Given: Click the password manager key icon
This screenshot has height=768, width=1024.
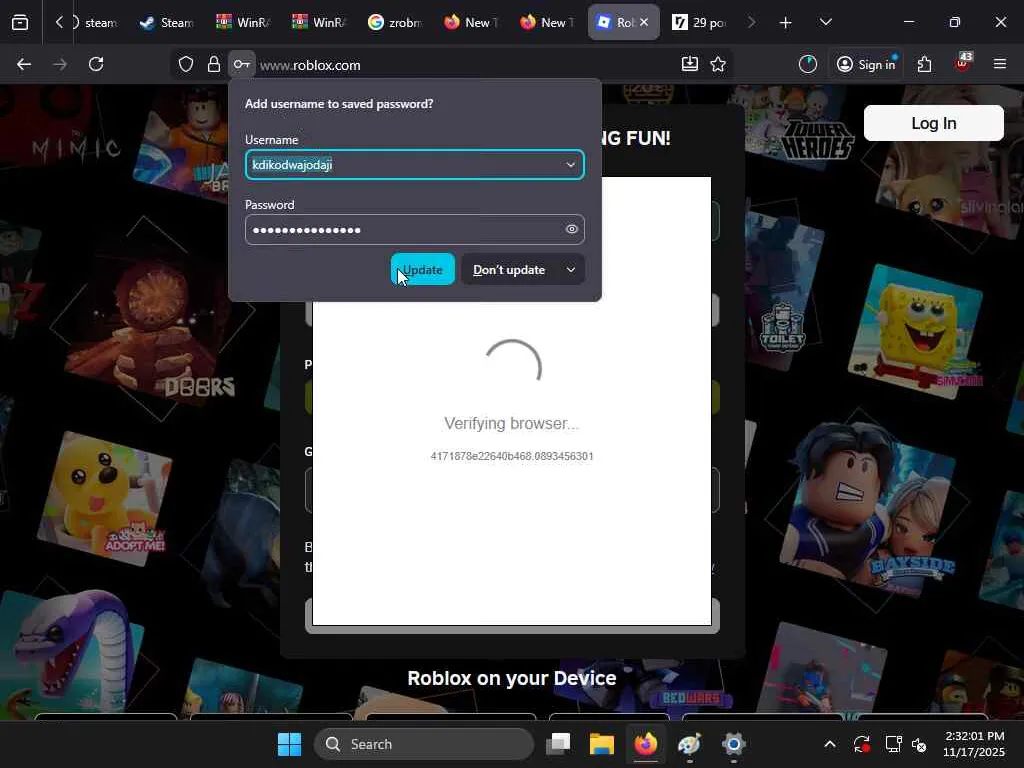Looking at the screenshot, I should point(242,64).
